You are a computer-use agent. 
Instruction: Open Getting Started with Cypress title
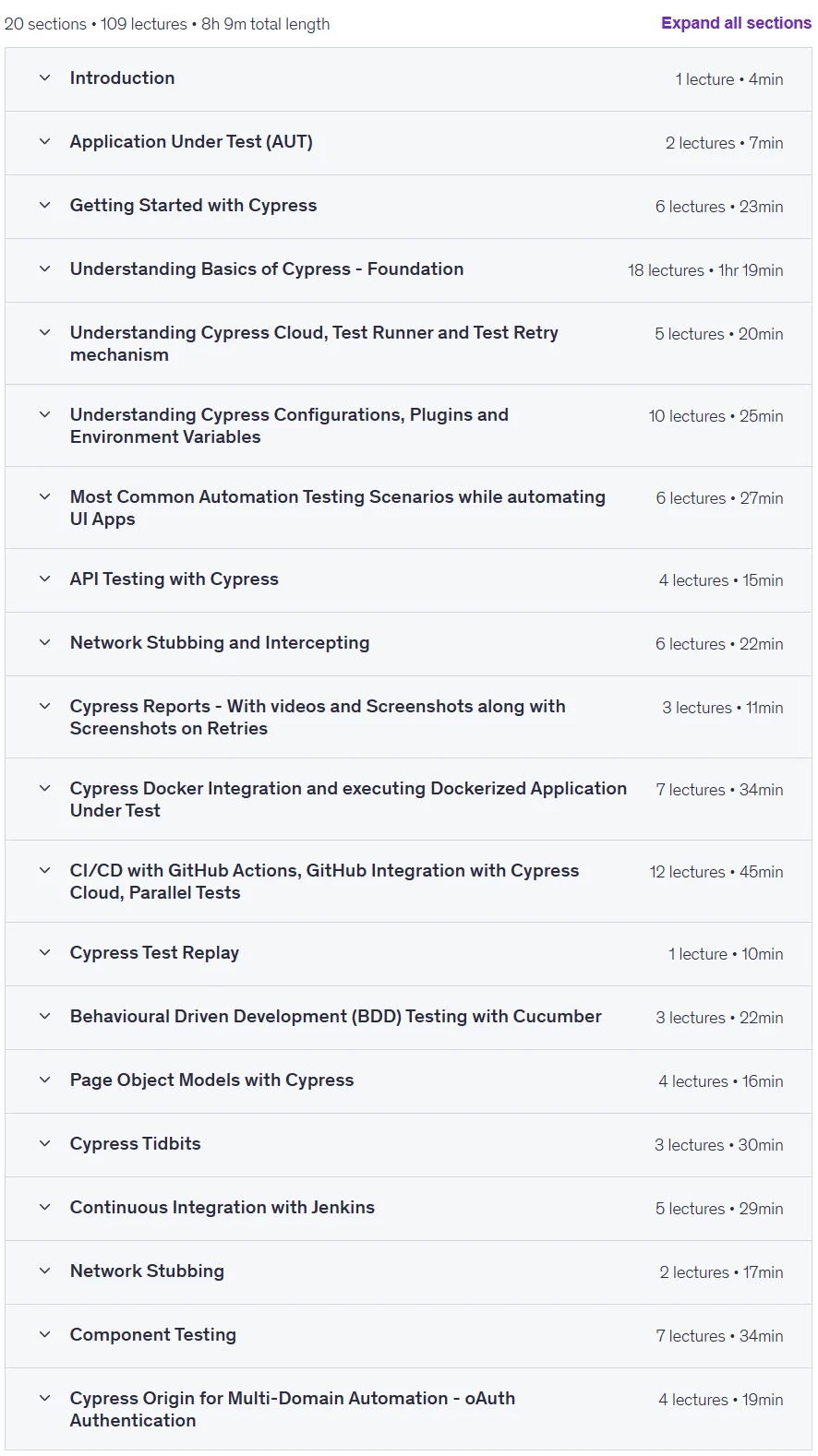click(x=193, y=206)
